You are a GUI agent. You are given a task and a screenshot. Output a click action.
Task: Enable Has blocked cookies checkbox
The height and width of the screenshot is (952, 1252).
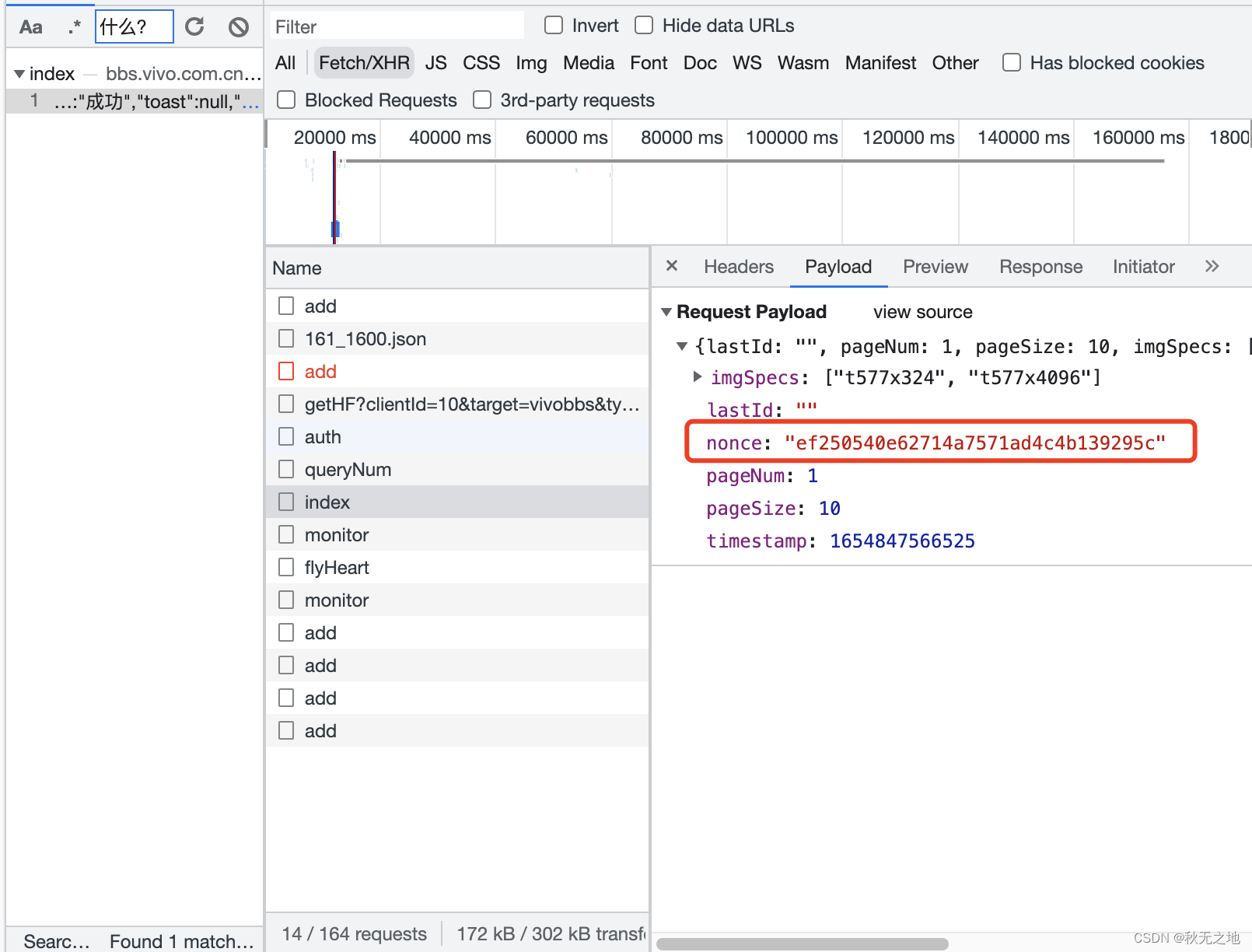(1012, 62)
